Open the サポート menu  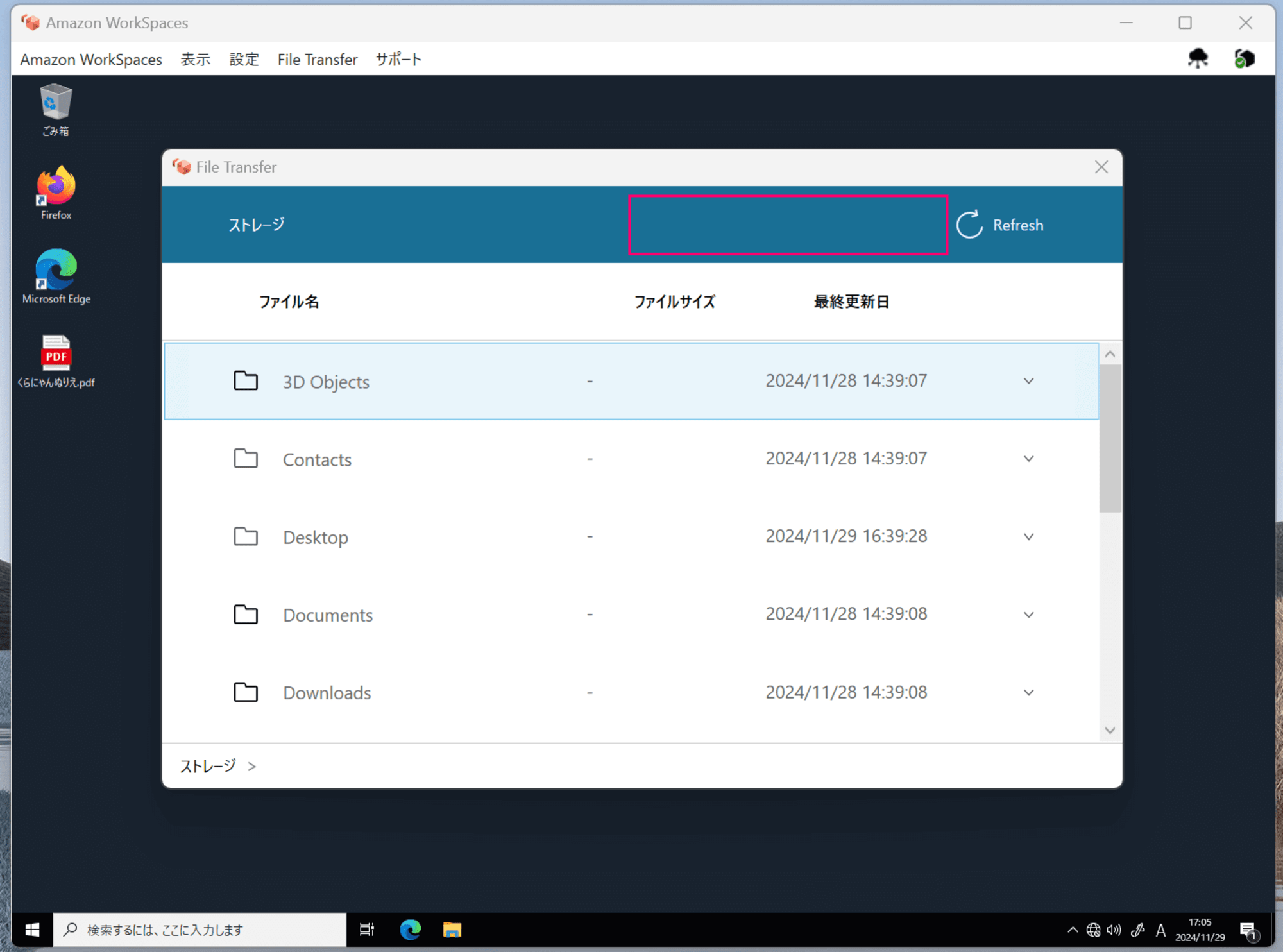(x=398, y=59)
